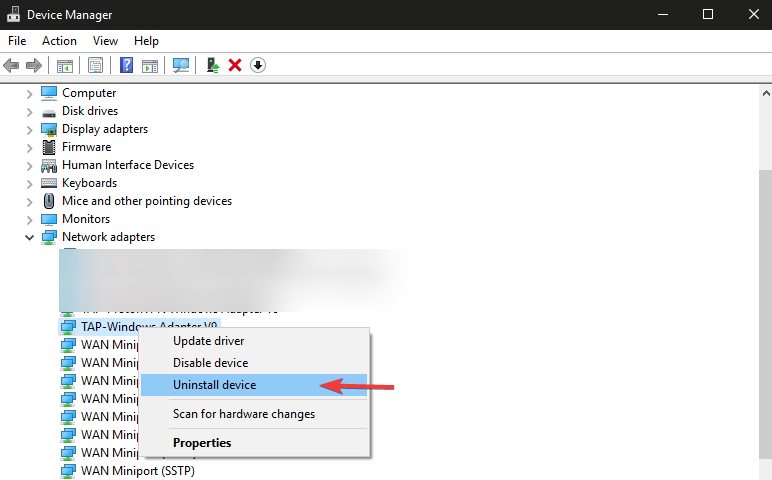
Task: Click the Forward arrow toolbar icon
Action: click(33, 65)
